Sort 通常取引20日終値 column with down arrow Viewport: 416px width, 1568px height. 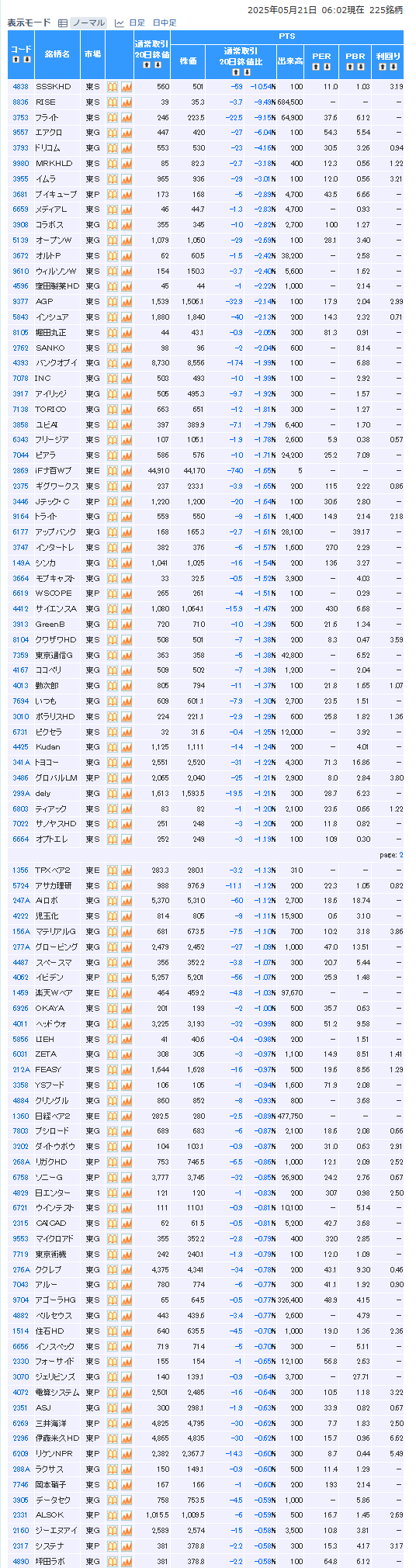point(158,65)
